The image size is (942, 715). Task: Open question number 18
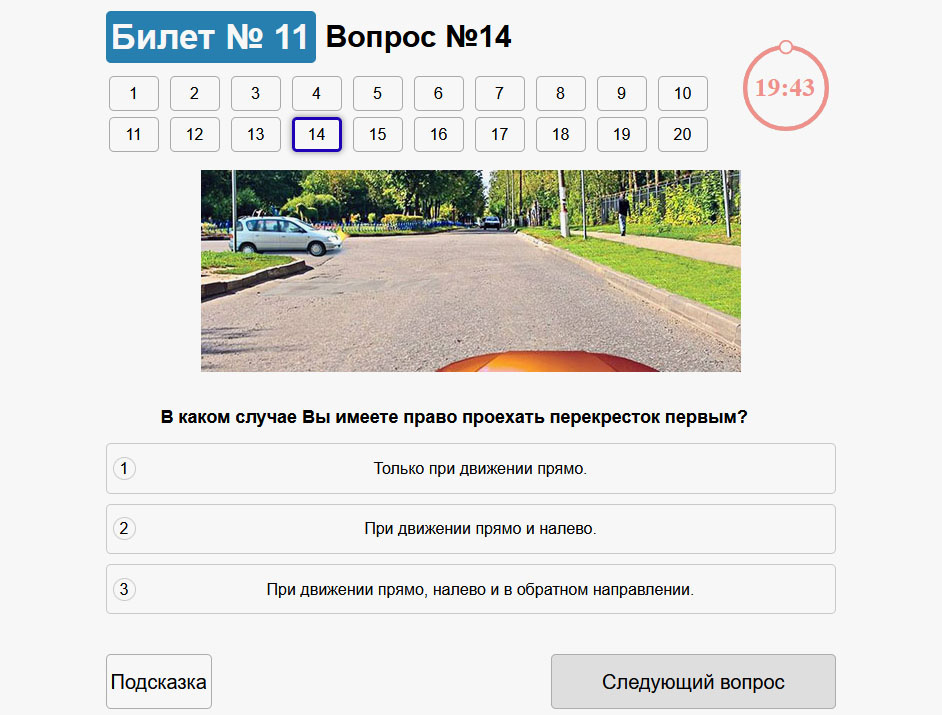coord(560,135)
